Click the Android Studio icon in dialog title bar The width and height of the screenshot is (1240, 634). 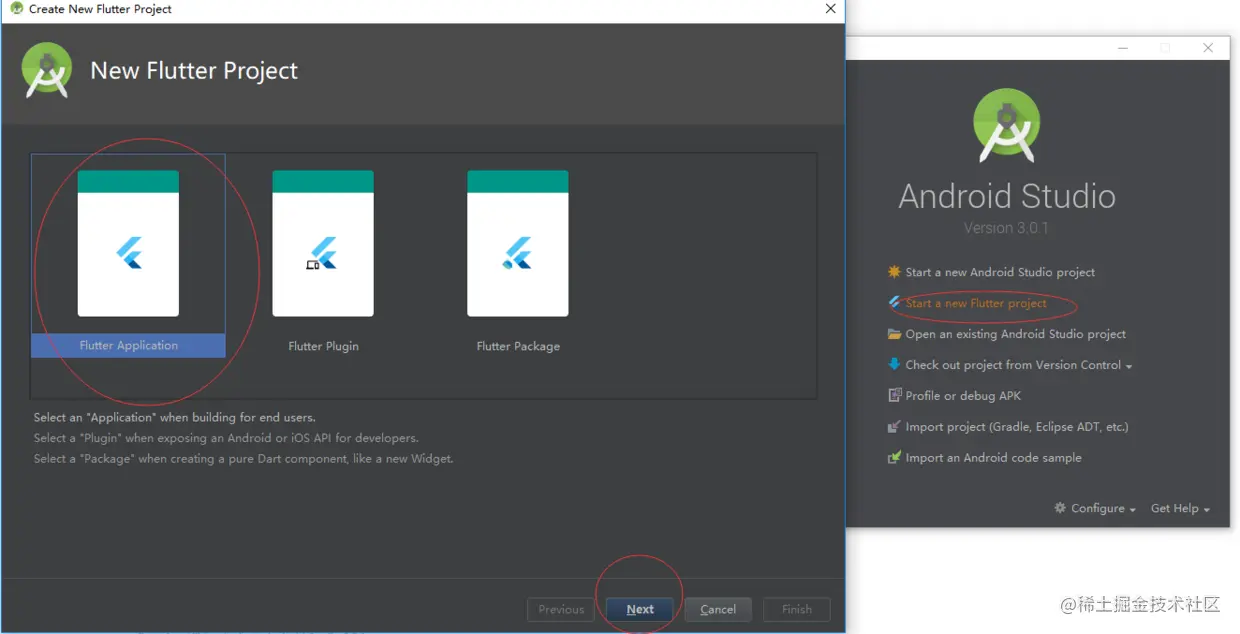click(x=17, y=9)
